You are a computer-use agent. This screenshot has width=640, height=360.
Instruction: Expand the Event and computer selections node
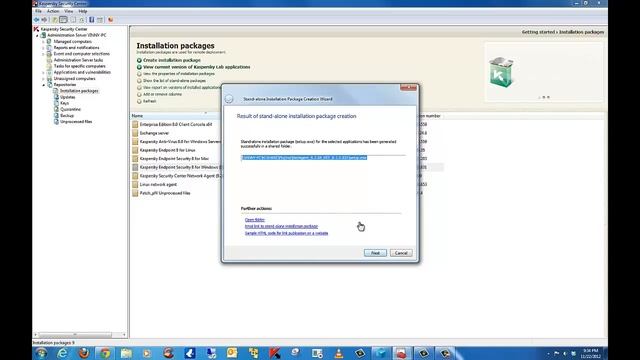(x=43, y=54)
